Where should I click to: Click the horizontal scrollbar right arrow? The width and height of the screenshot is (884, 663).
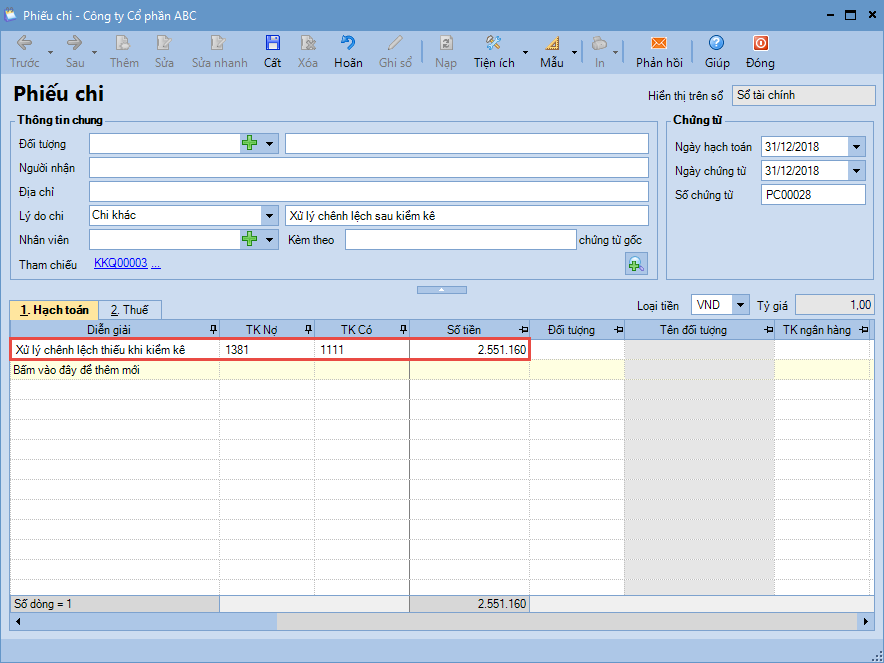pyautogui.click(x=866, y=622)
